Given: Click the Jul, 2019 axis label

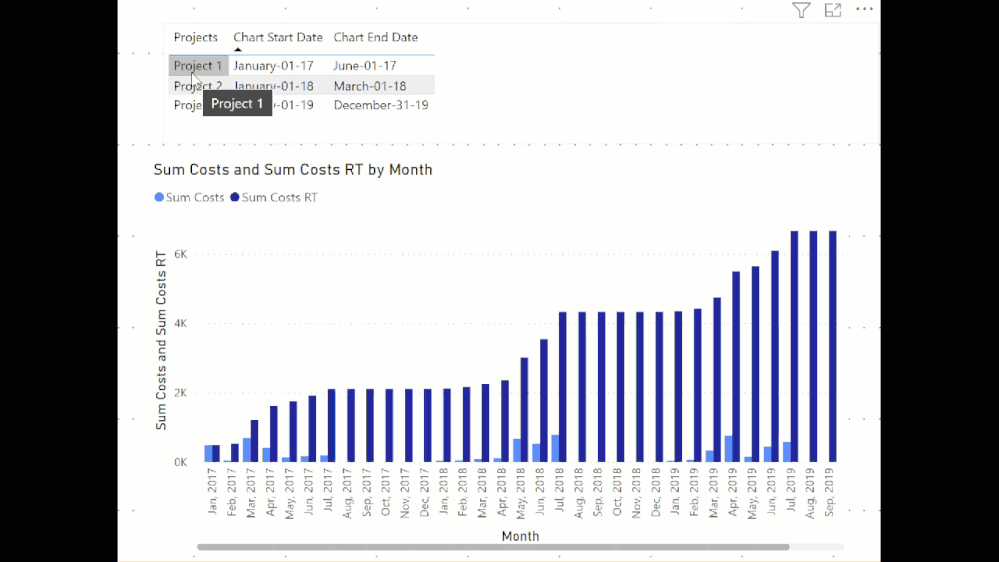Looking at the screenshot, I should (791, 491).
